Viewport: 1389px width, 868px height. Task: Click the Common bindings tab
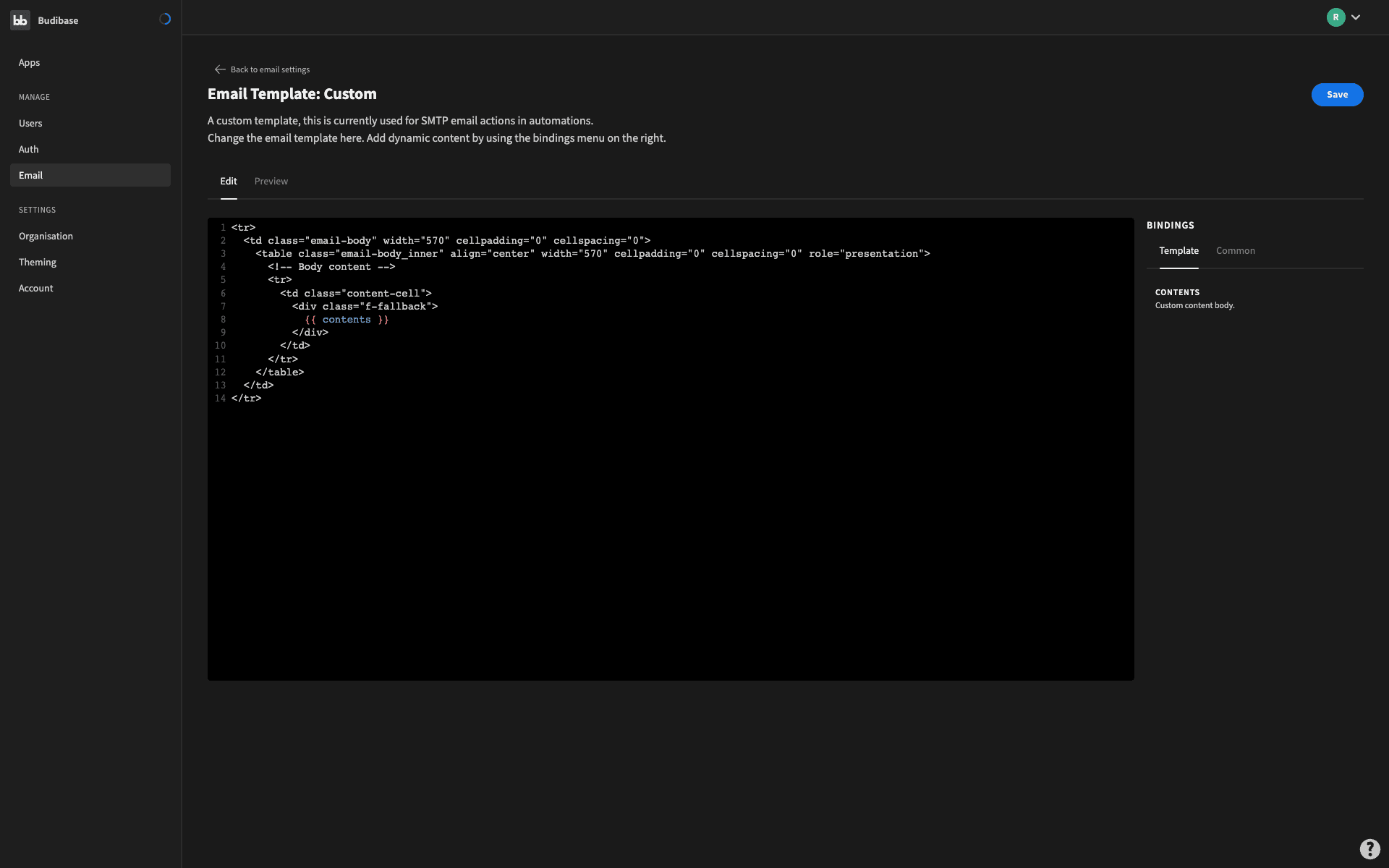pyautogui.click(x=1235, y=252)
